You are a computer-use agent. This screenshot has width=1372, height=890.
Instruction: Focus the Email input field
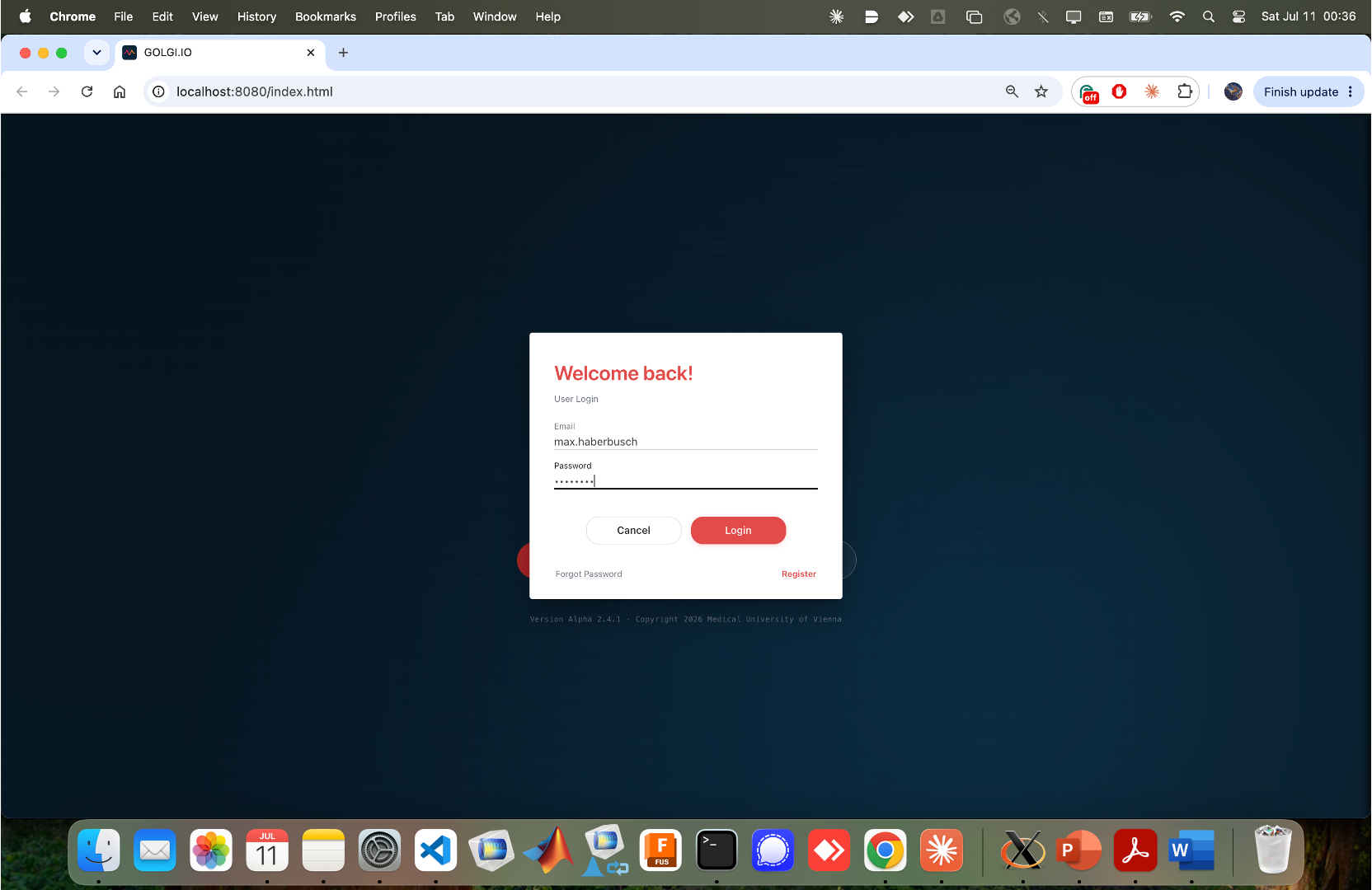[685, 442]
